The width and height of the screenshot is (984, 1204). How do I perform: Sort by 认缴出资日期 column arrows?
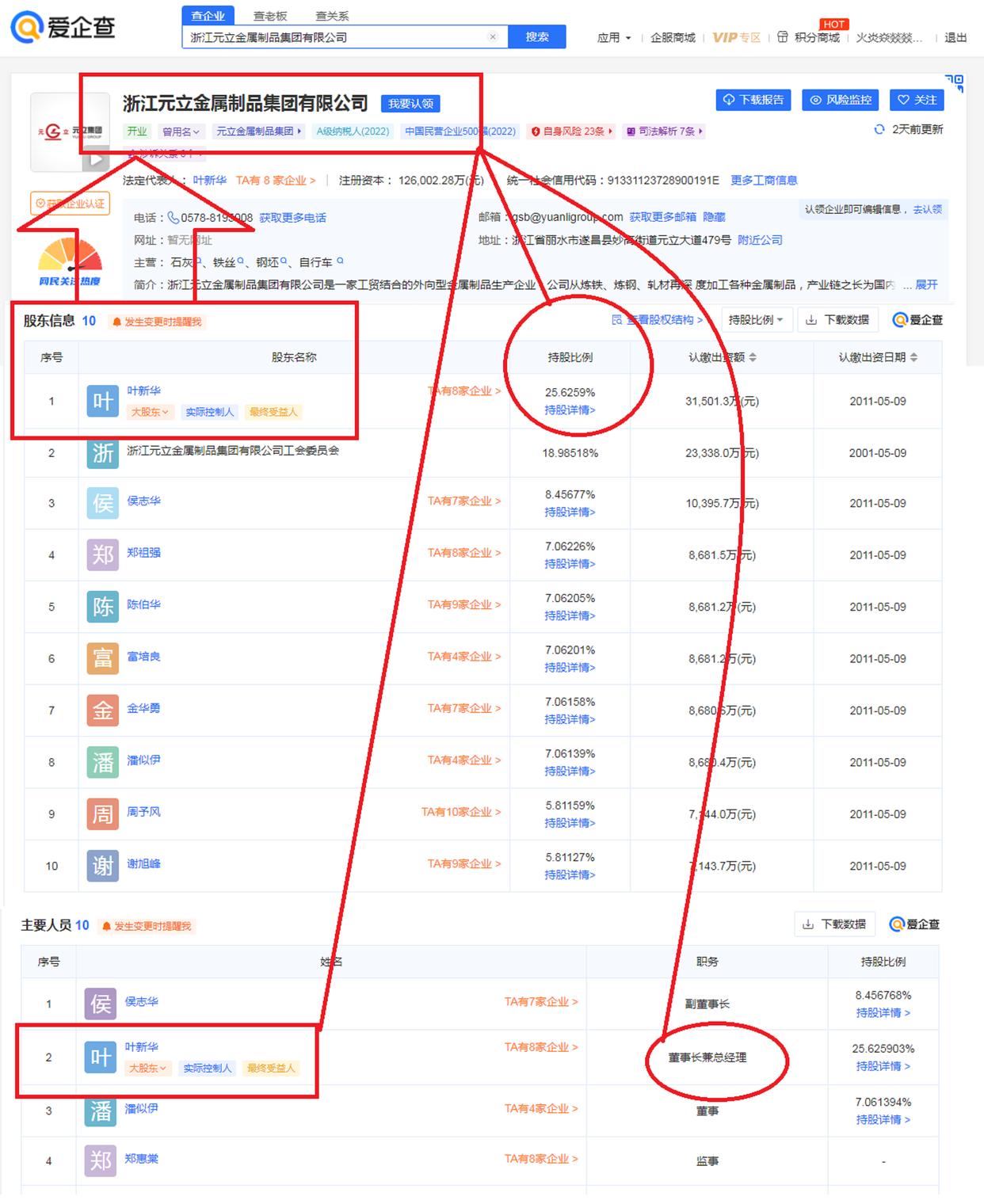[913, 357]
